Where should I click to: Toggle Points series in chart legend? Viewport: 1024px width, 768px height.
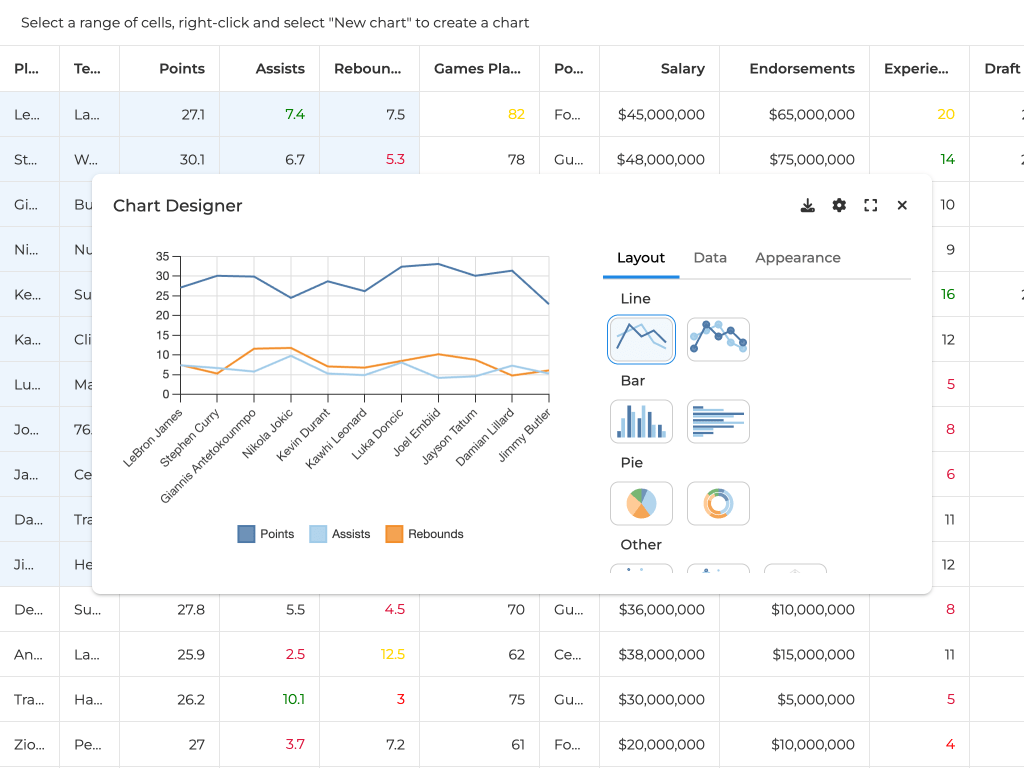[246, 534]
